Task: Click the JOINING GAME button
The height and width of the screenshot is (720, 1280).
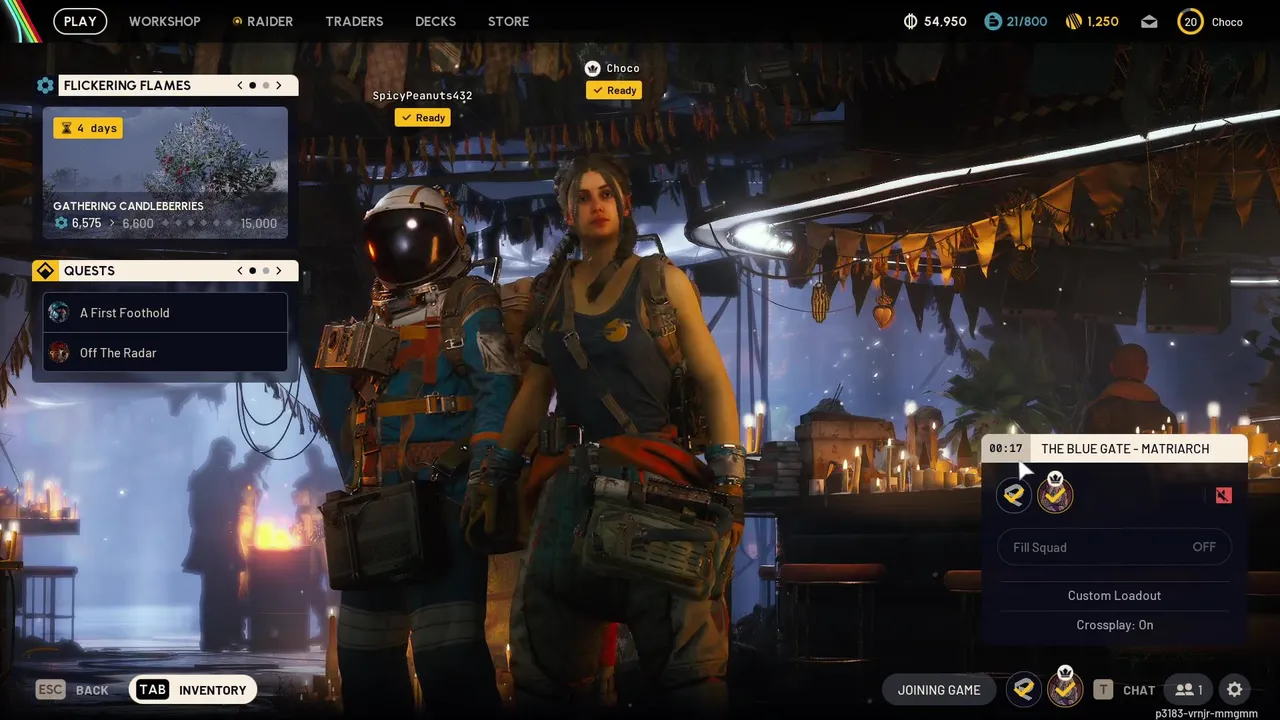Action: click(939, 690)
